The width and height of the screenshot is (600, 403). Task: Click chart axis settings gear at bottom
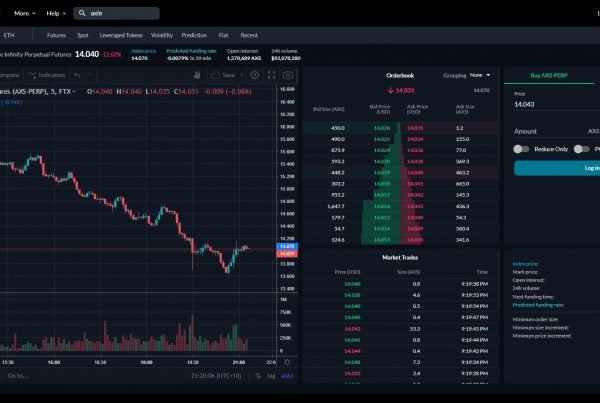coord(287,362)
